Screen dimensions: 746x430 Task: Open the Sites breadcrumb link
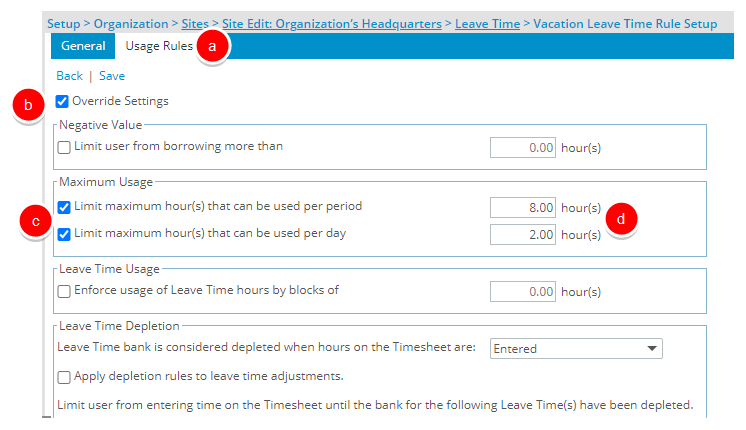click(x=196, y=22)
